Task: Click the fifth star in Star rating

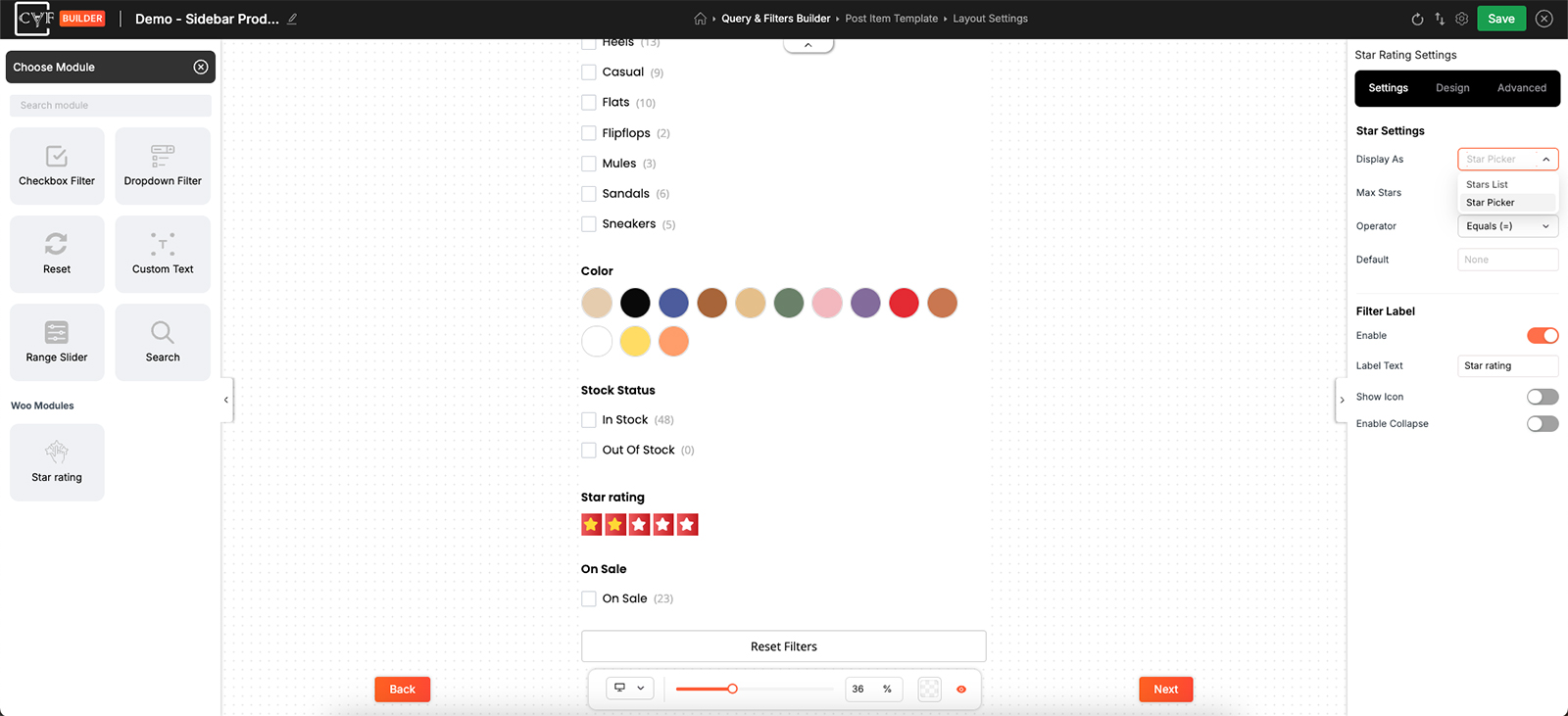Action: [688, 525]
